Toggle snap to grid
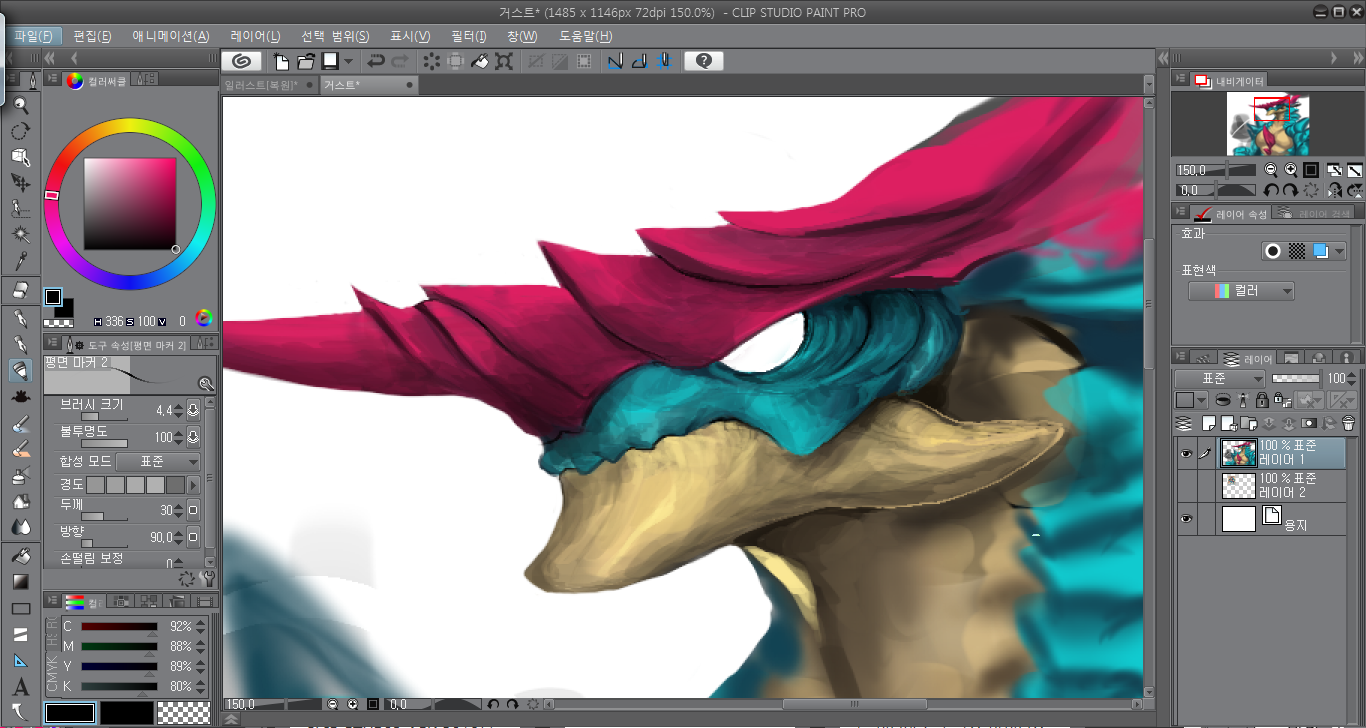 (663, 61)
